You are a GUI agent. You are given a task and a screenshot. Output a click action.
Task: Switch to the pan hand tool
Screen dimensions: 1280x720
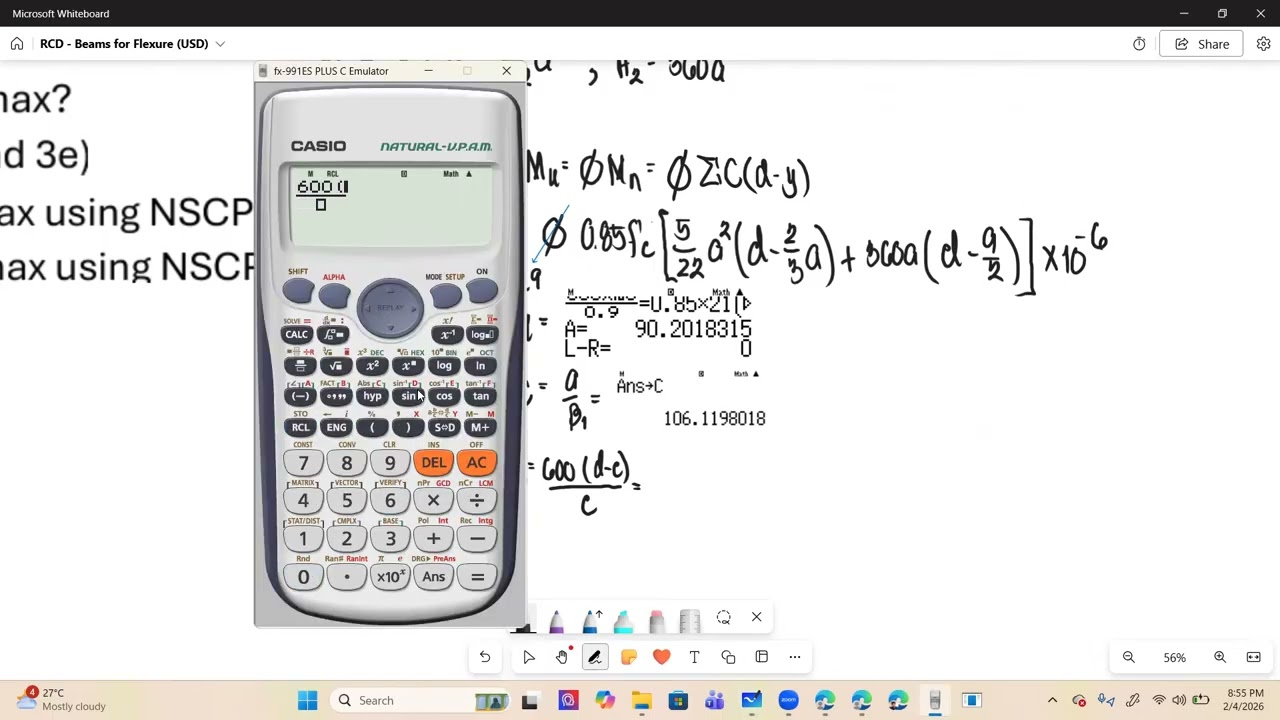click(x=562, y=657)
